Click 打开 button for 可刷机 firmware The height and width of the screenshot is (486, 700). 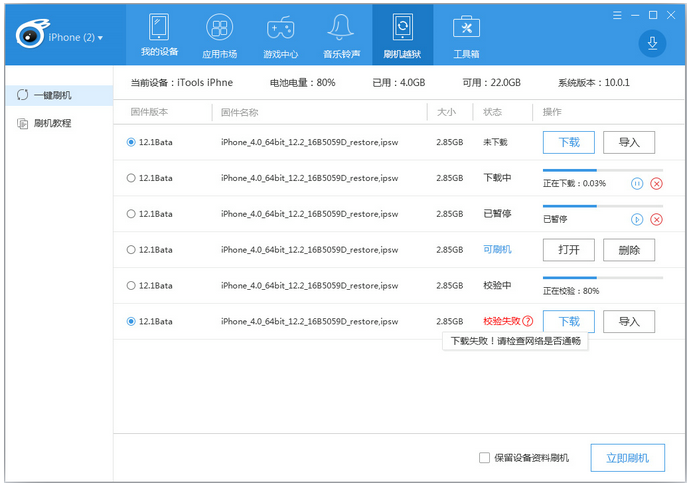(x=568, y=250)
